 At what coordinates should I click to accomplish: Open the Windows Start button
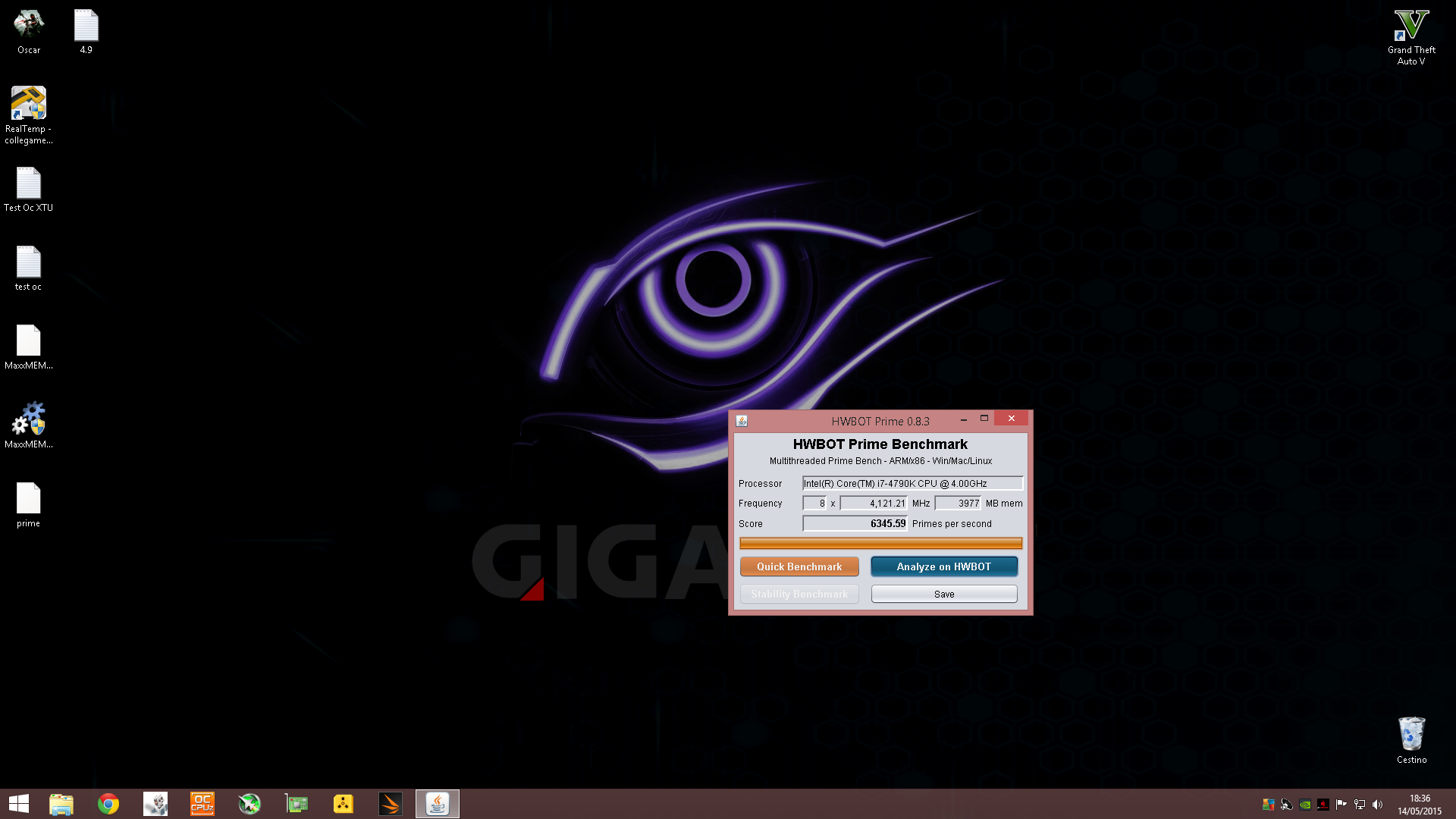(x=18, y=804)
